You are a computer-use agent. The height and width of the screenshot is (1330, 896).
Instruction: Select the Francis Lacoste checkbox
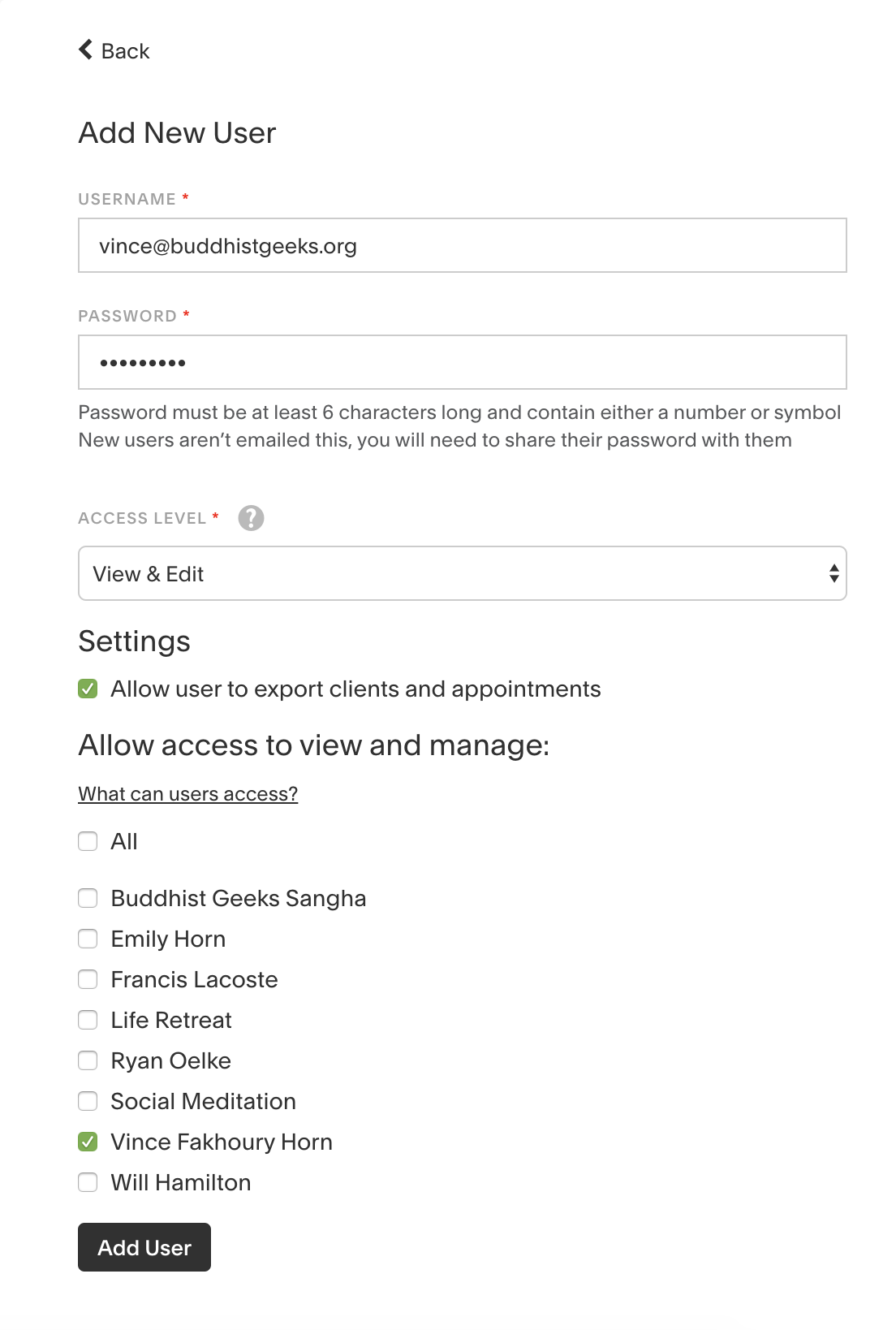(x=88, y=979)
